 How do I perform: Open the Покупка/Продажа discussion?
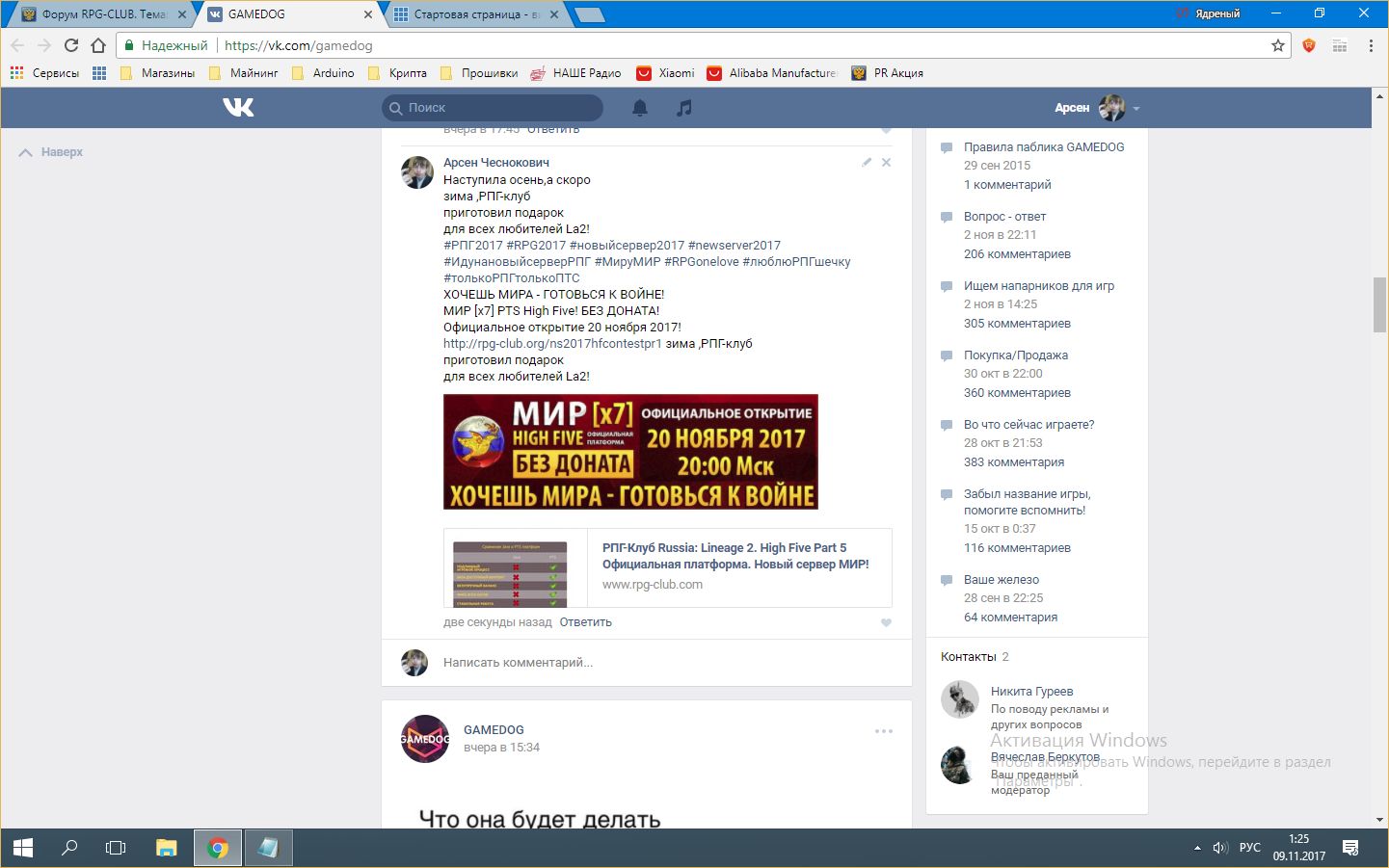point(1016,355)
